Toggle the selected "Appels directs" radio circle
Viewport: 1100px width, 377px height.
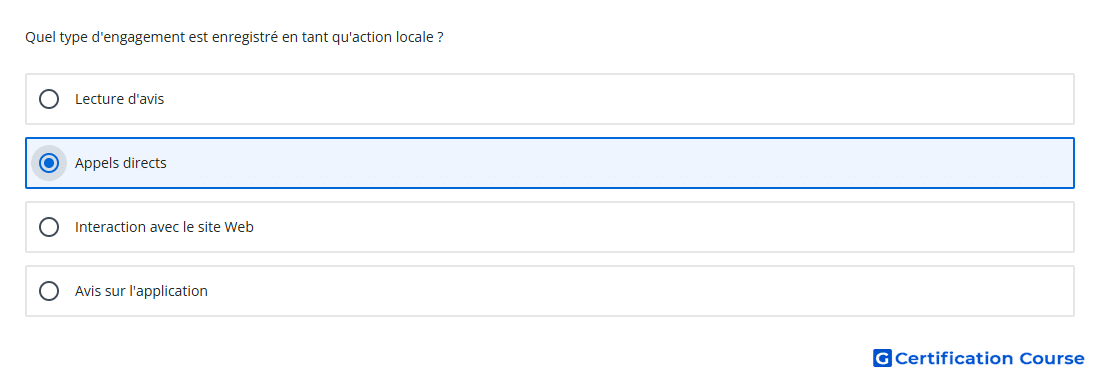[x=49, y=163]
